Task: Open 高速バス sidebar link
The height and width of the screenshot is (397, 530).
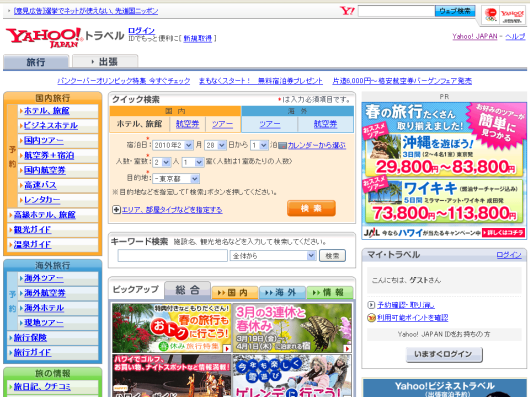Action: pyautogui.click(x=40, y=185)
